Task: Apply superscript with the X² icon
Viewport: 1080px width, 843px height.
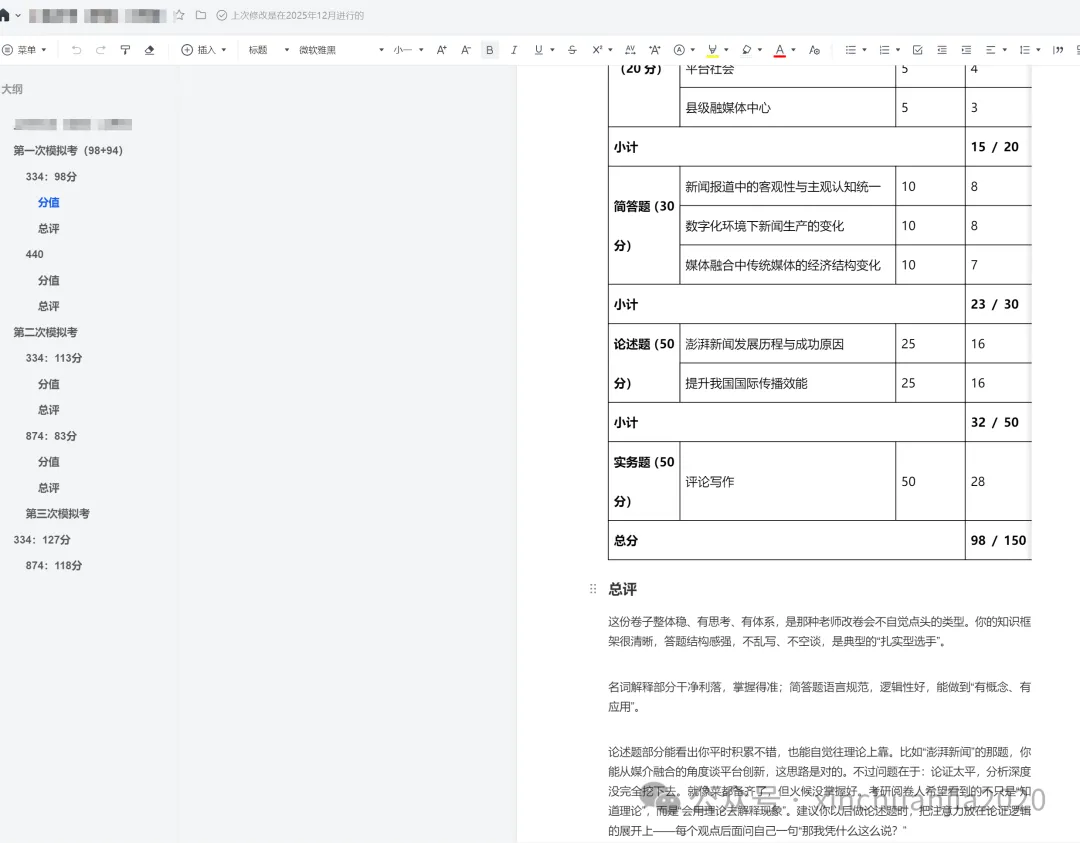Action: pos(597,50)
